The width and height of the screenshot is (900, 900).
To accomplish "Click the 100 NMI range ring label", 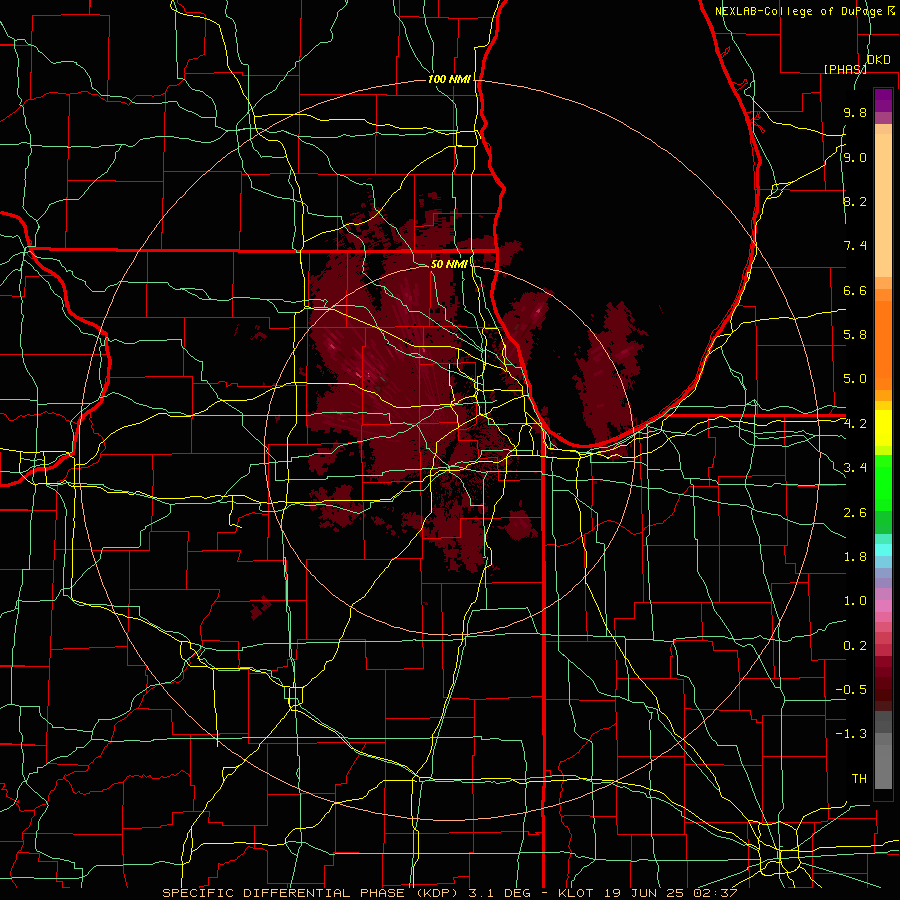I will [x=449, y=79].
